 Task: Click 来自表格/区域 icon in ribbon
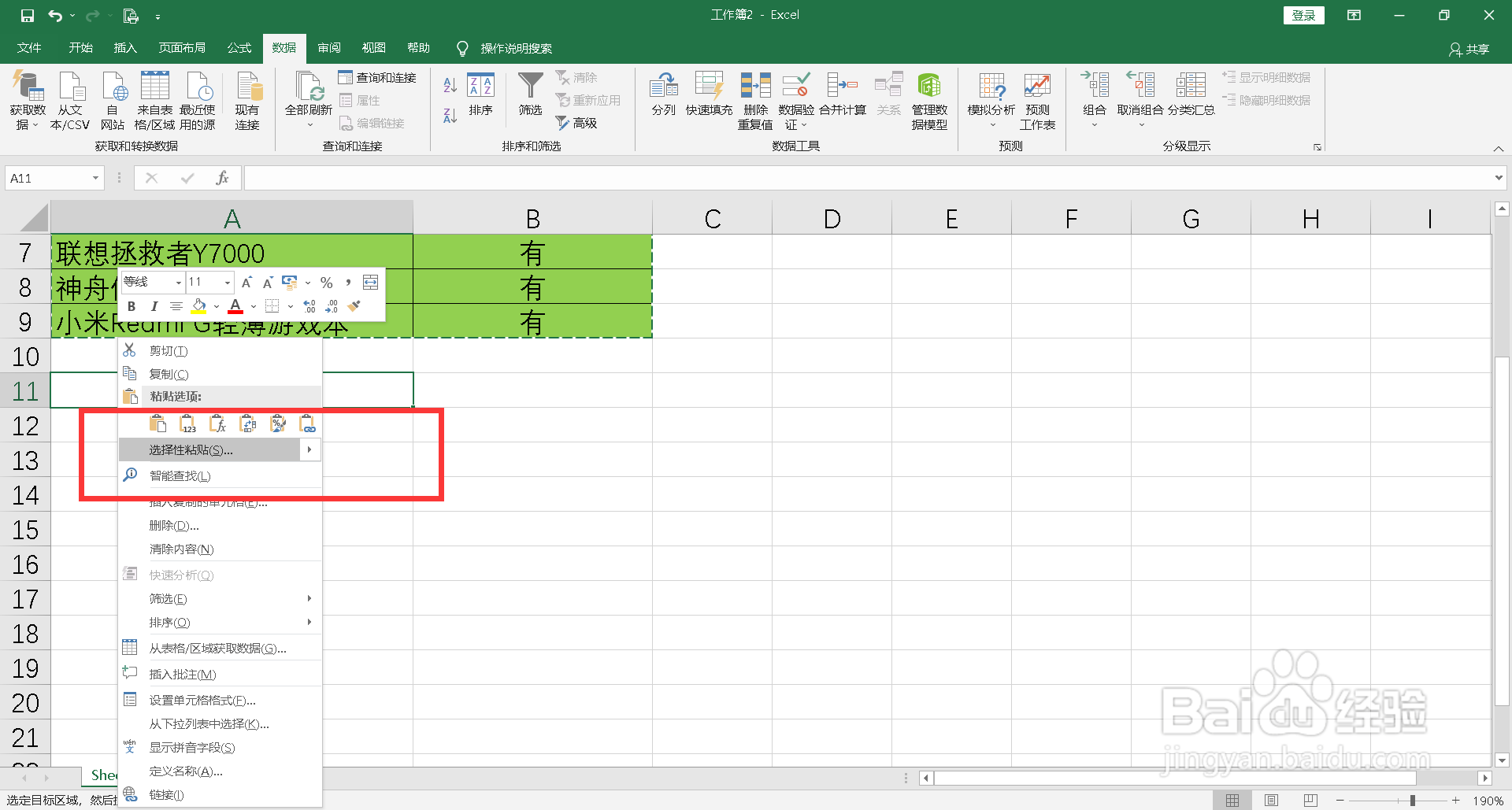point(154,101)
